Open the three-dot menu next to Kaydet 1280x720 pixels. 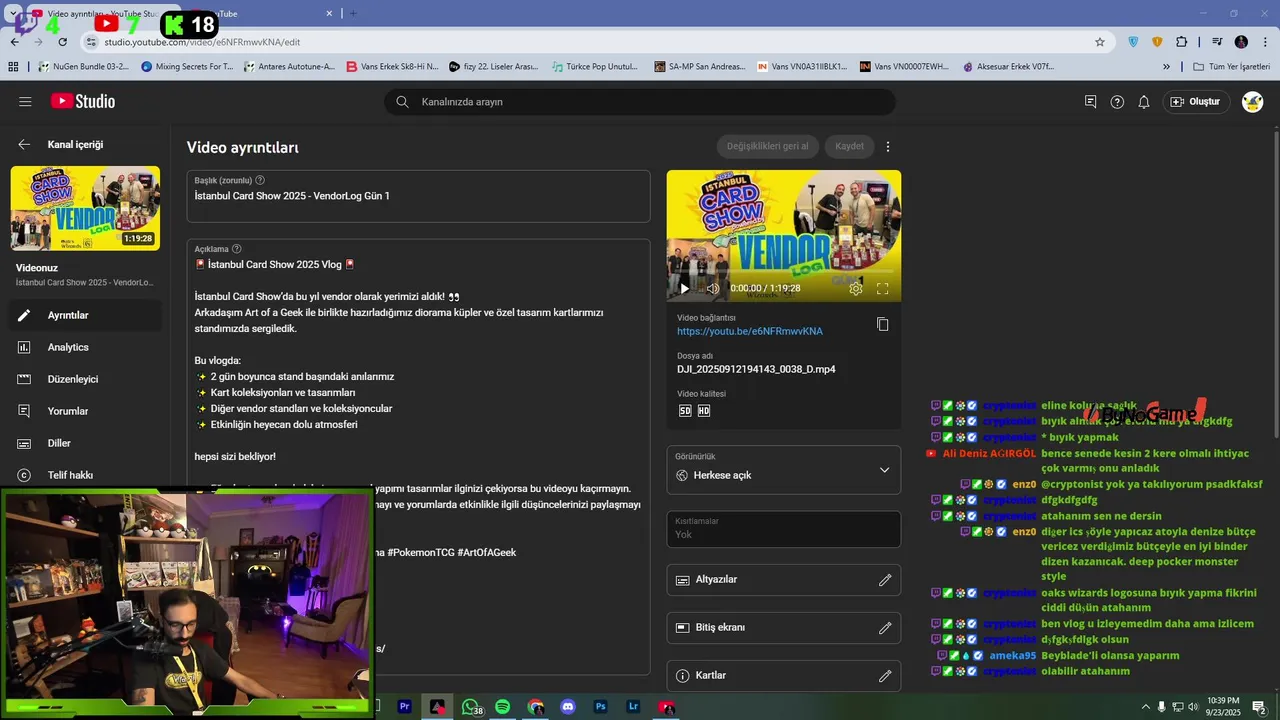887,146
